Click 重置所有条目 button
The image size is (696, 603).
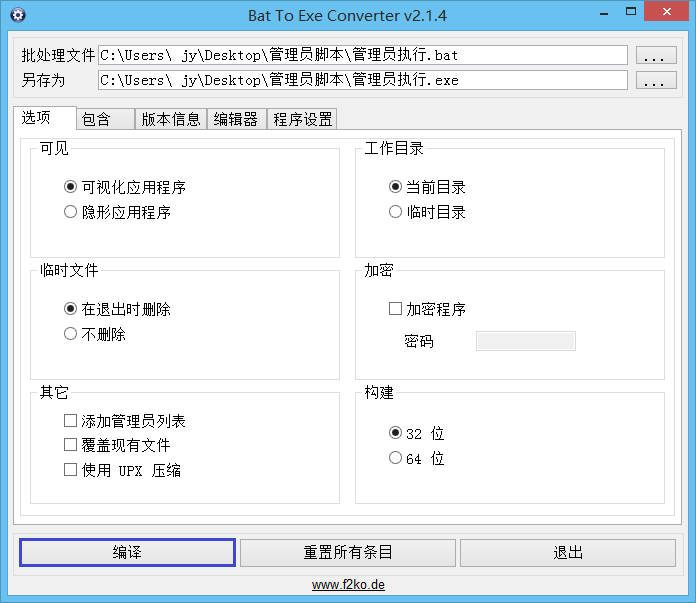(348, 552)
